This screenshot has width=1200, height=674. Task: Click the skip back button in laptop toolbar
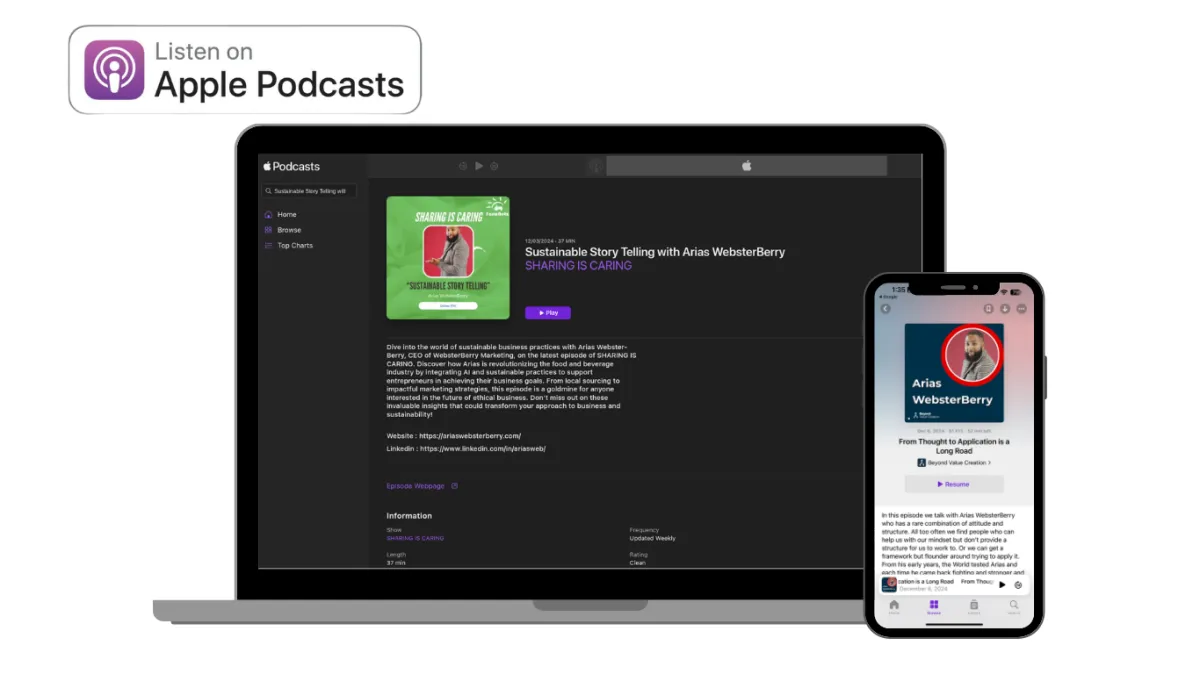click(x=463, y=166)
